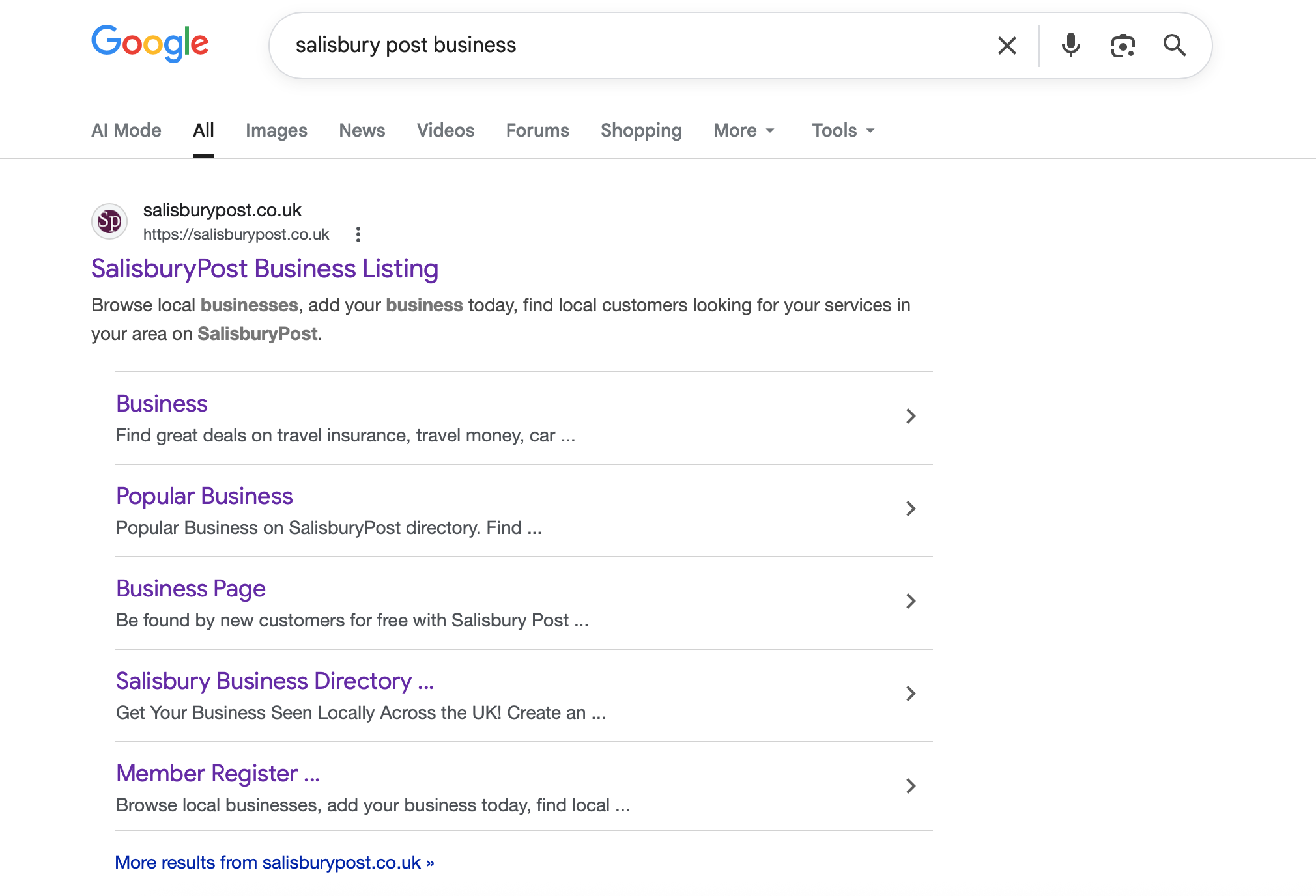Click the magnifying glass search icon

point(1174,46)
